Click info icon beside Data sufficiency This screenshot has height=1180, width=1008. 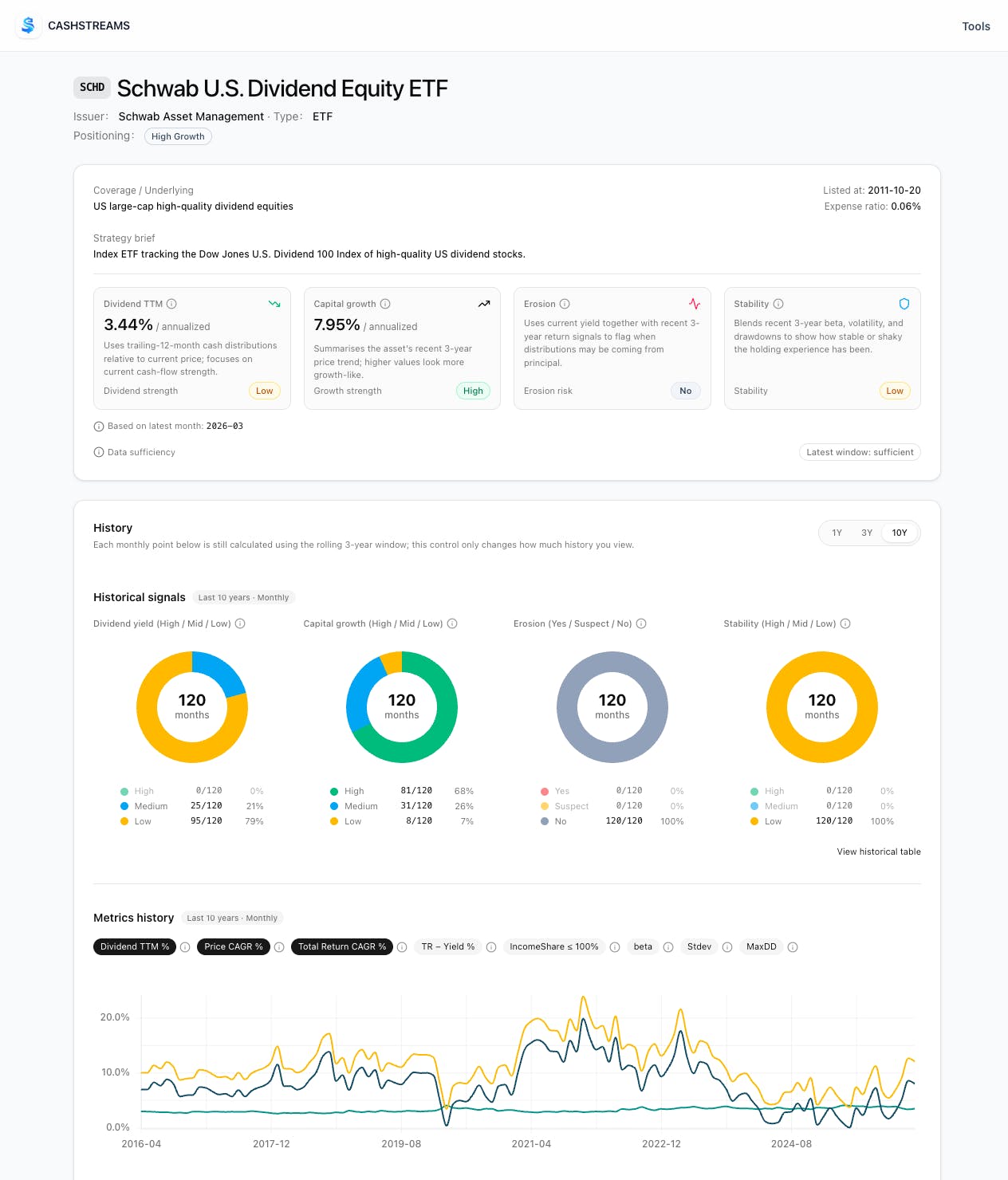pyautogui.click(x=99, y=452)
